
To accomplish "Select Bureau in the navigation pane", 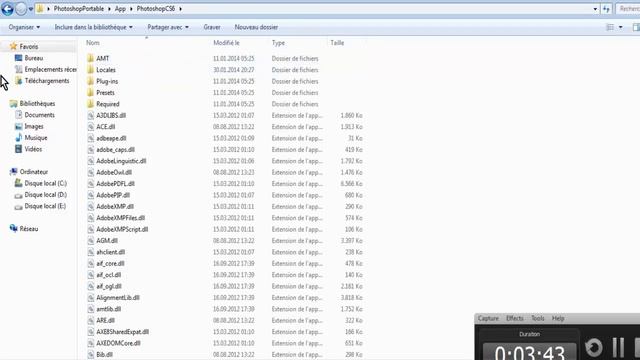I will pos(33,58).
